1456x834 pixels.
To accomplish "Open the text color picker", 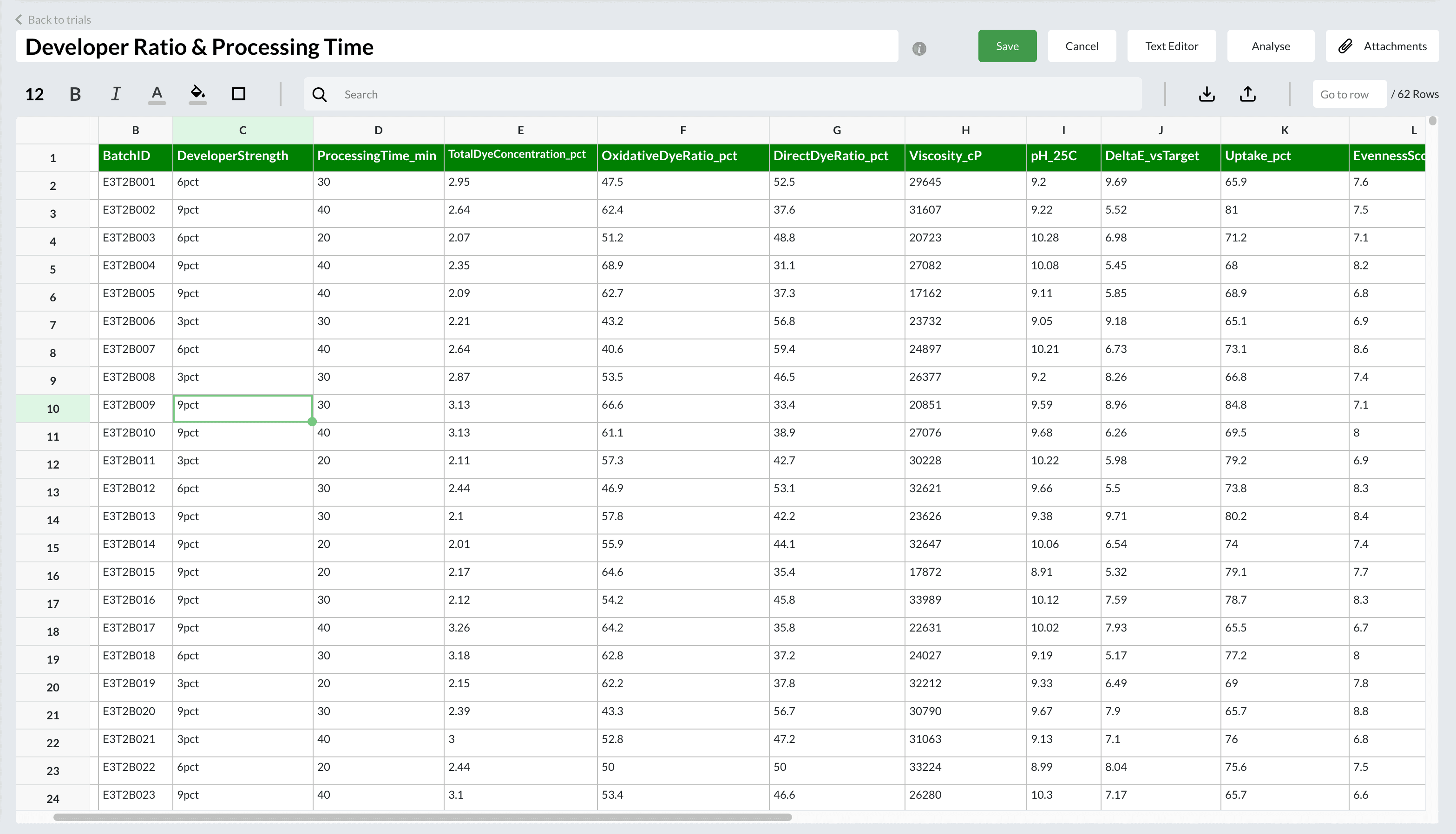I will pyautogui.click(x=157, y=93).
